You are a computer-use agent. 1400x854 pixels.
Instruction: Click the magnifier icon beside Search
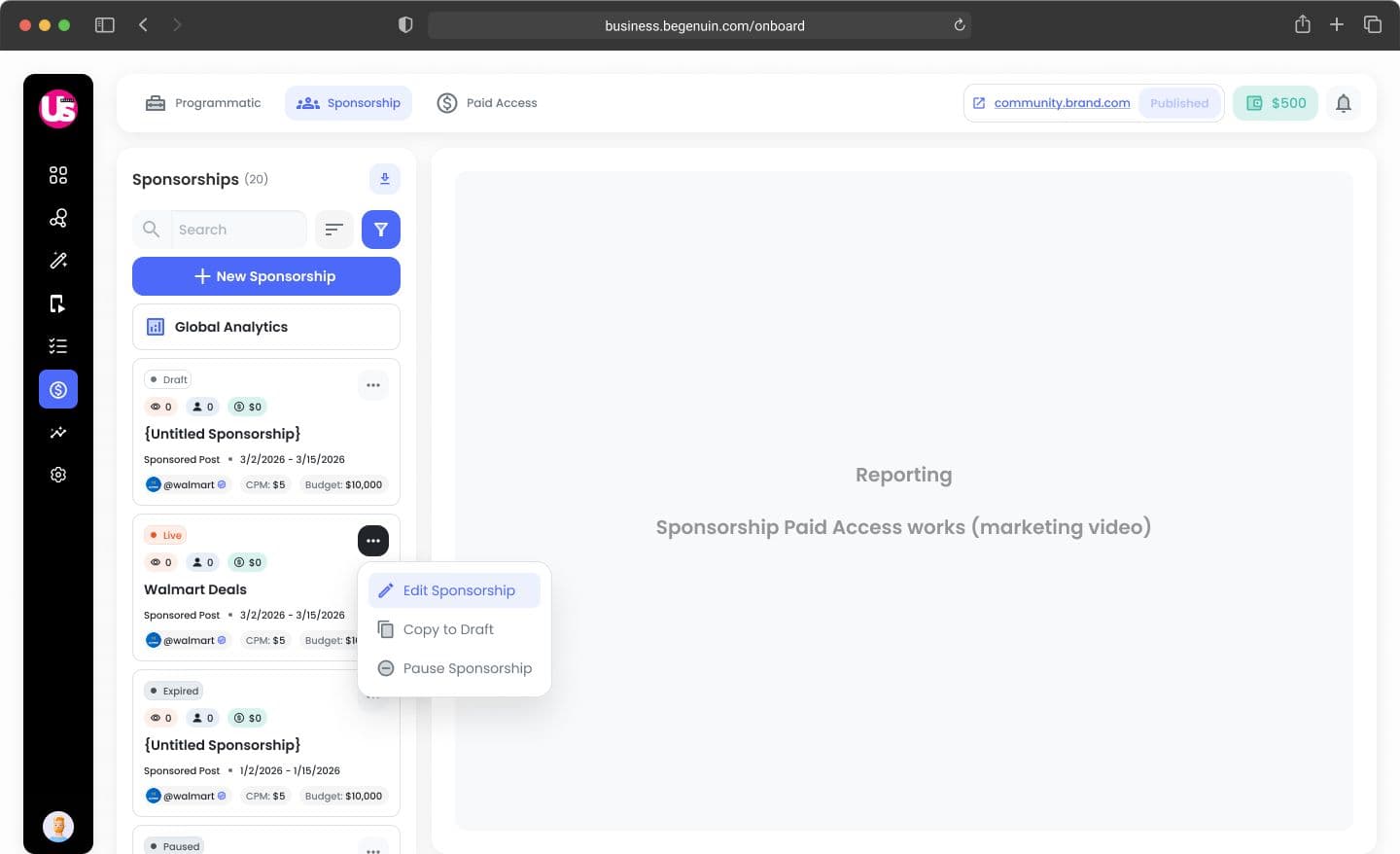(151, 230)
